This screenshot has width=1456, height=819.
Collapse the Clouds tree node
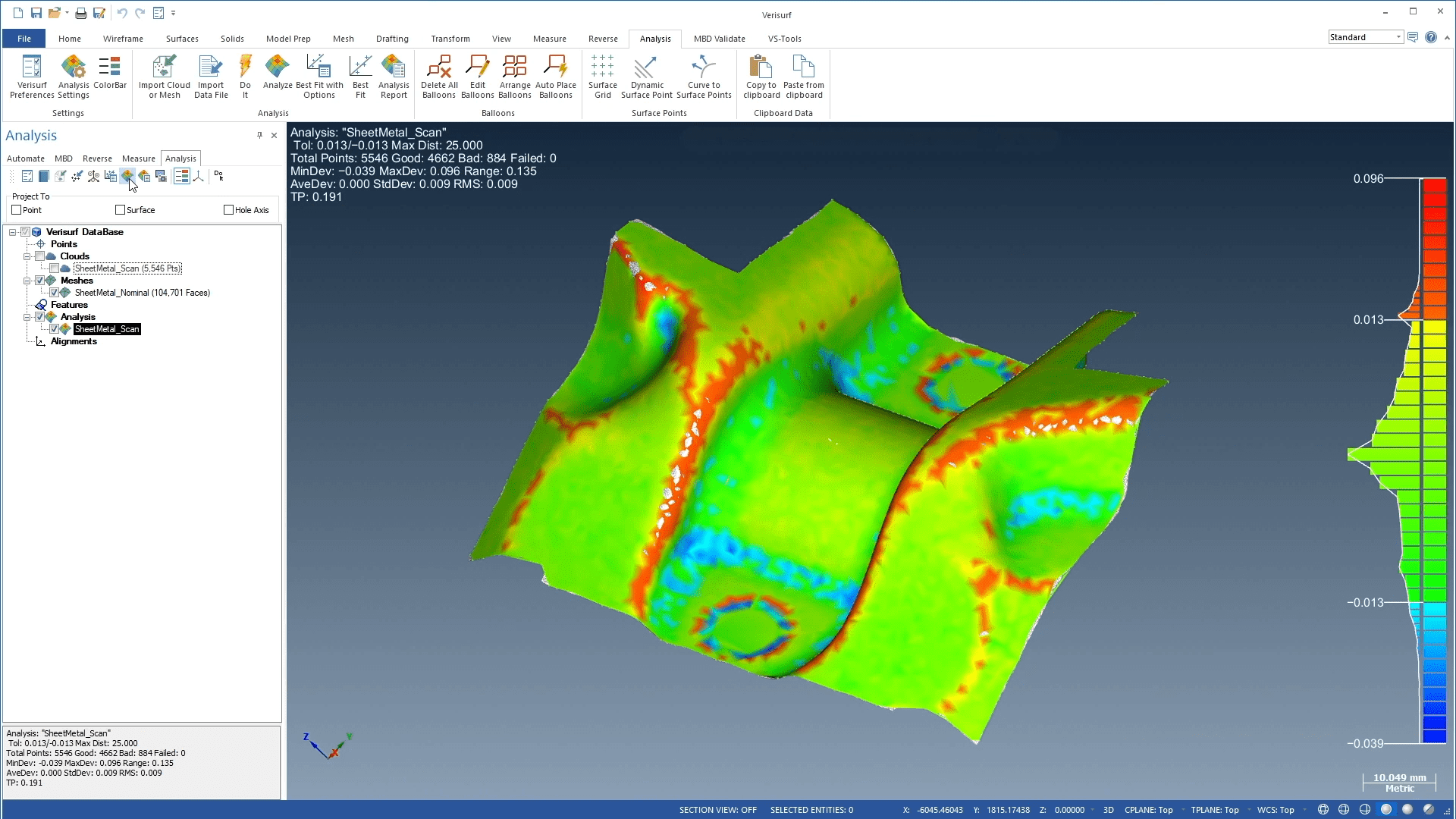point(27,256)
